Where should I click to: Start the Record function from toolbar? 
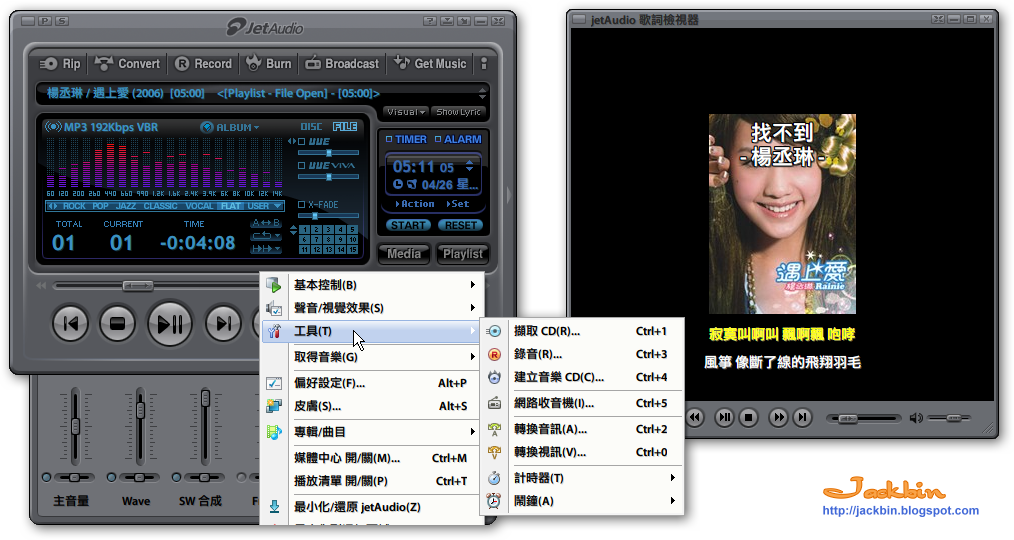point(203,63)
